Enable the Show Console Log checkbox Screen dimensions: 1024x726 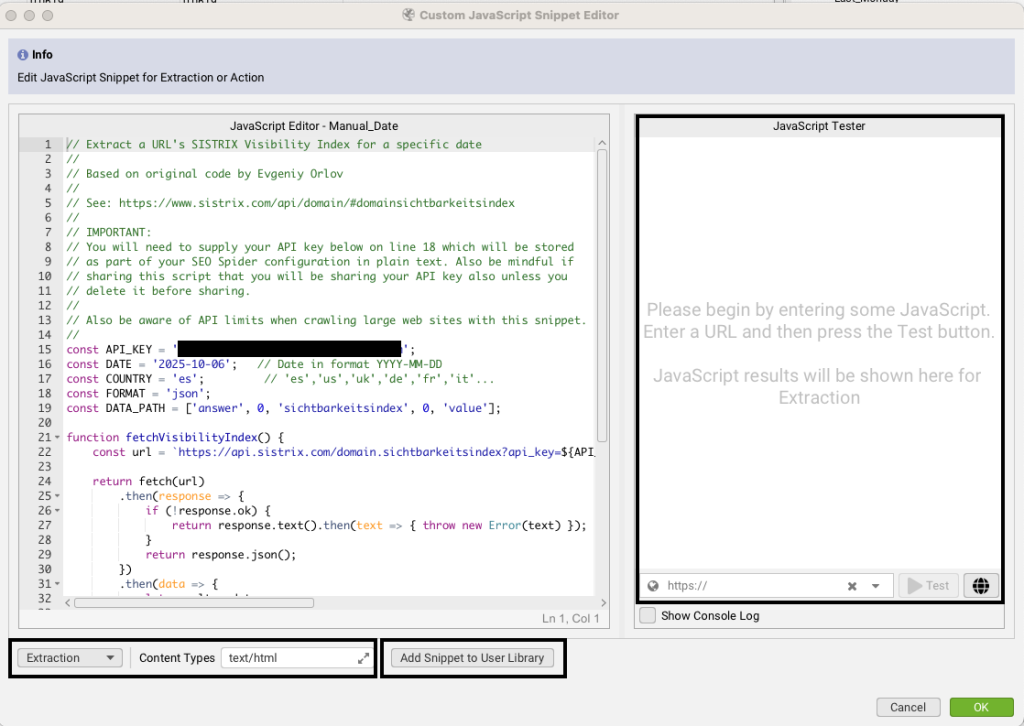coord(648,615)
